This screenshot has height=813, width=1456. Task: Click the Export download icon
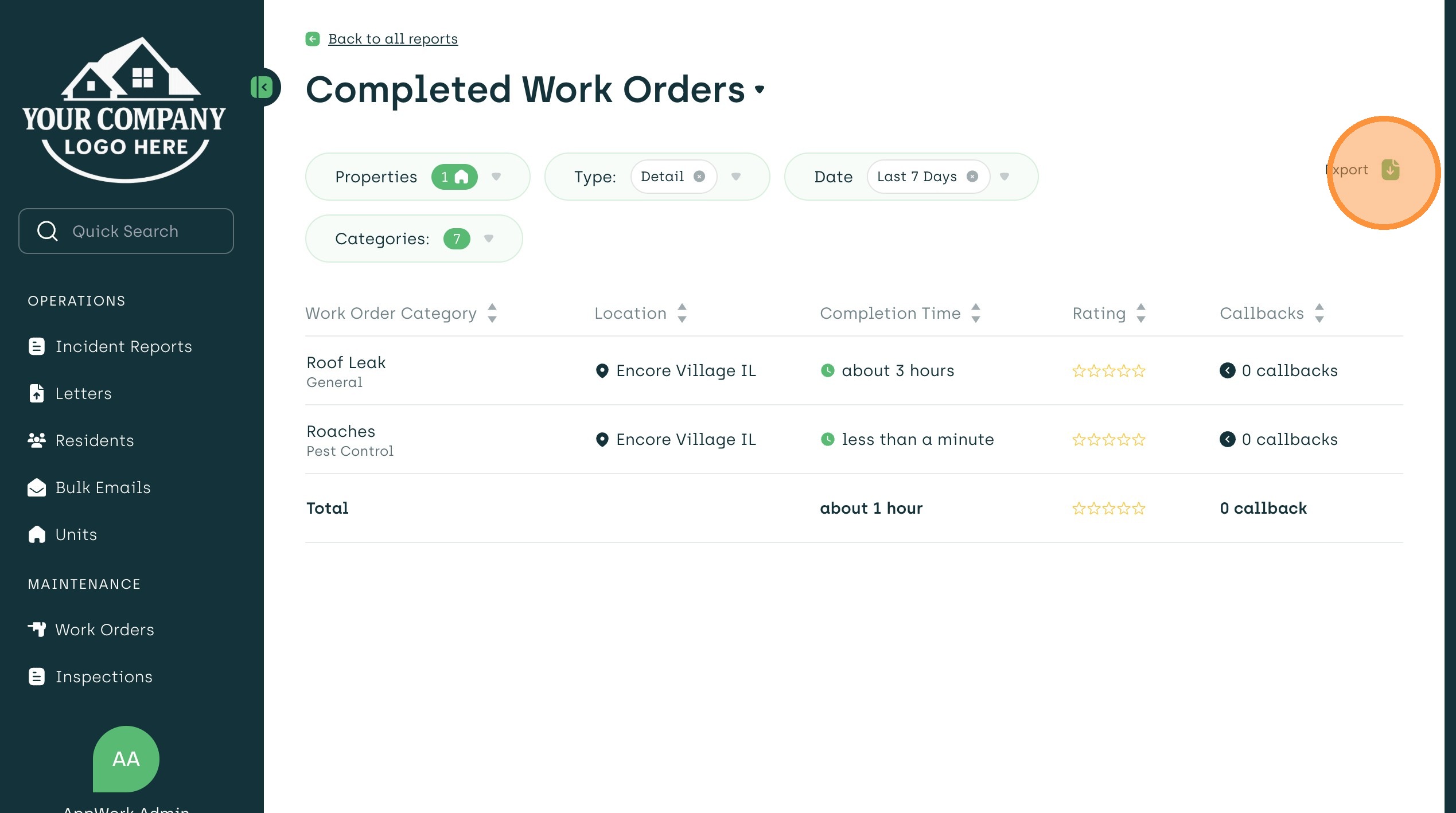click(1390, 170)
